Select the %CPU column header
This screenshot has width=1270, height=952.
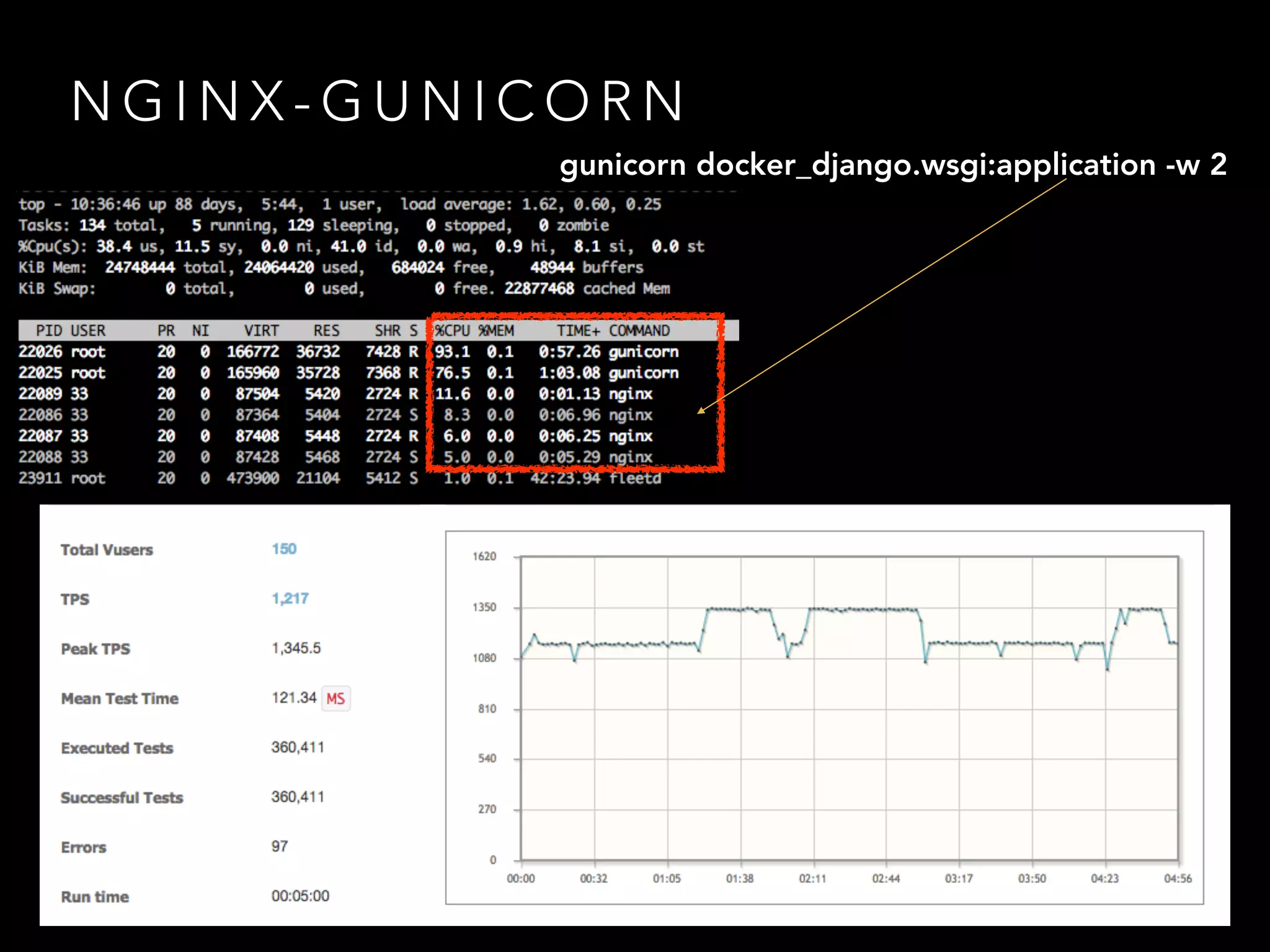[x=452, y=330]
